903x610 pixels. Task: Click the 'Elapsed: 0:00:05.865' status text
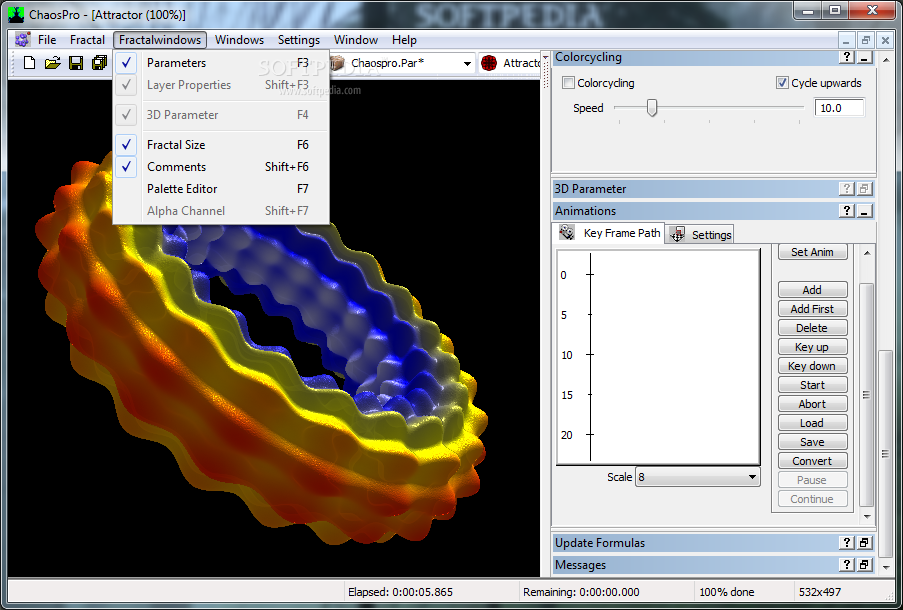(x=400, y=592)
